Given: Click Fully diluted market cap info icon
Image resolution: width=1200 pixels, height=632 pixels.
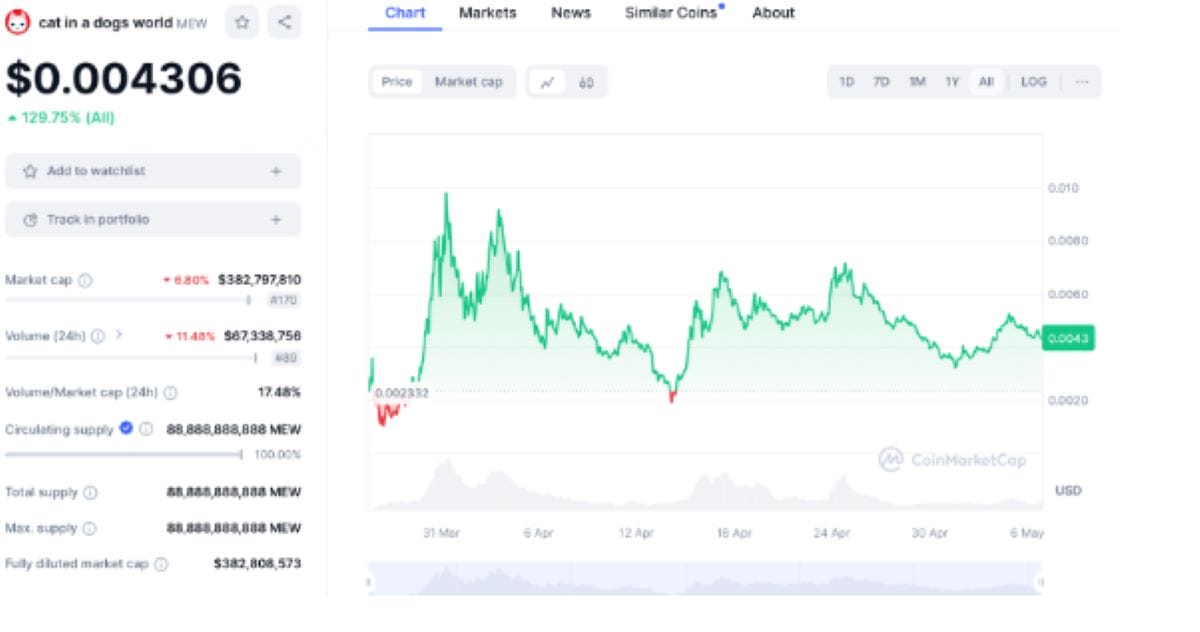Looking at the screenshot, I should coord(161,564).
